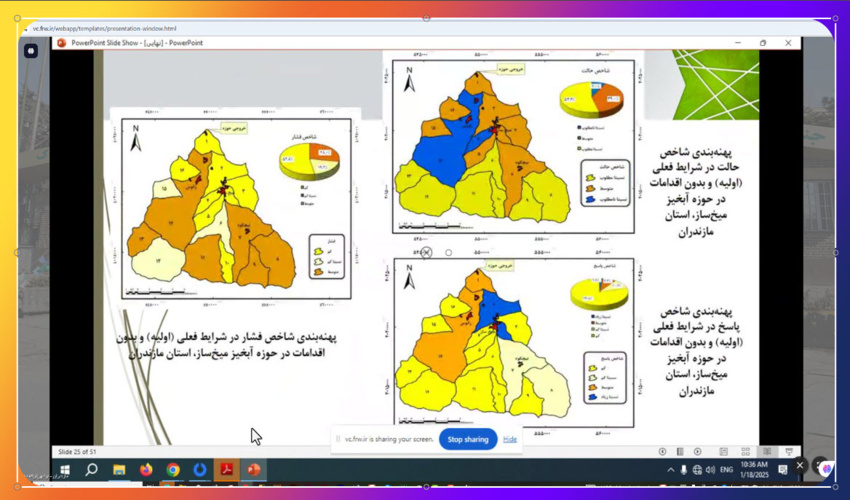Viewport: 850px width, 500px height.
Task: Minimize the PowerPoint Slide Show window
Action: [738, 43]
